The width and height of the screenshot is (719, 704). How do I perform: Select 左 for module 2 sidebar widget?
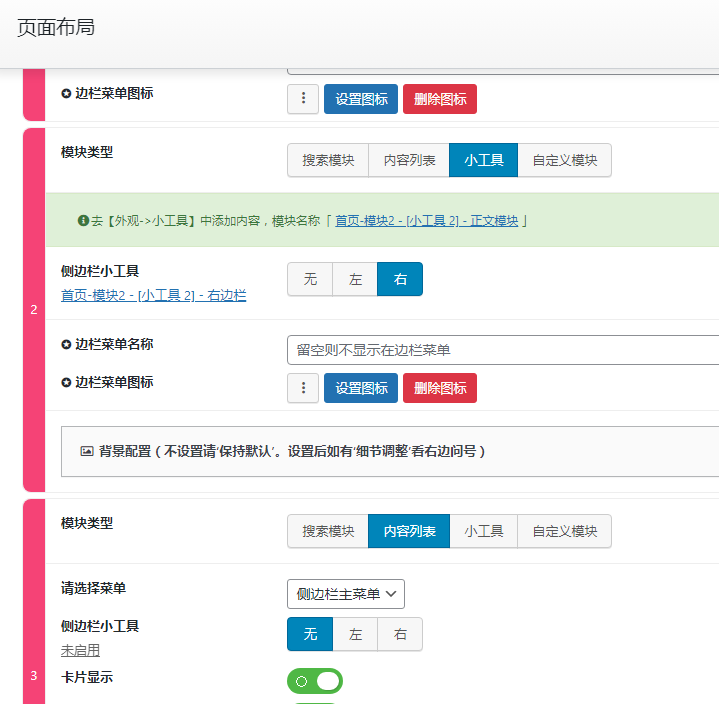355,279
